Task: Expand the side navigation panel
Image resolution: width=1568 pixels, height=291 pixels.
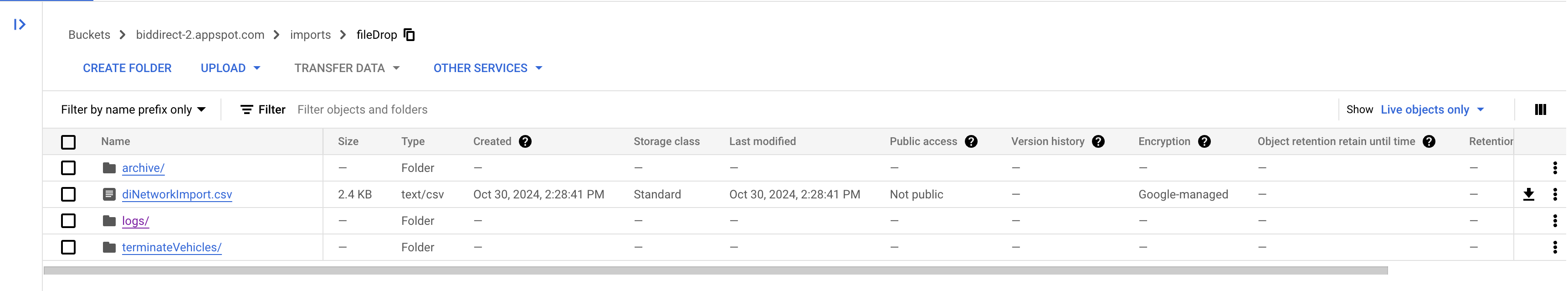Action: tap(20, 25)
